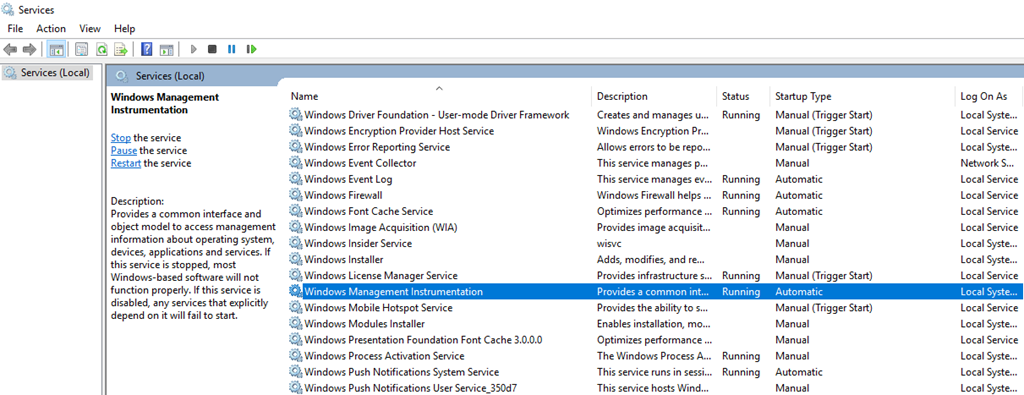This screenshot has height=395, width=1024.
Task: Click Restart the service link
Action: click(x=126, y=163)
